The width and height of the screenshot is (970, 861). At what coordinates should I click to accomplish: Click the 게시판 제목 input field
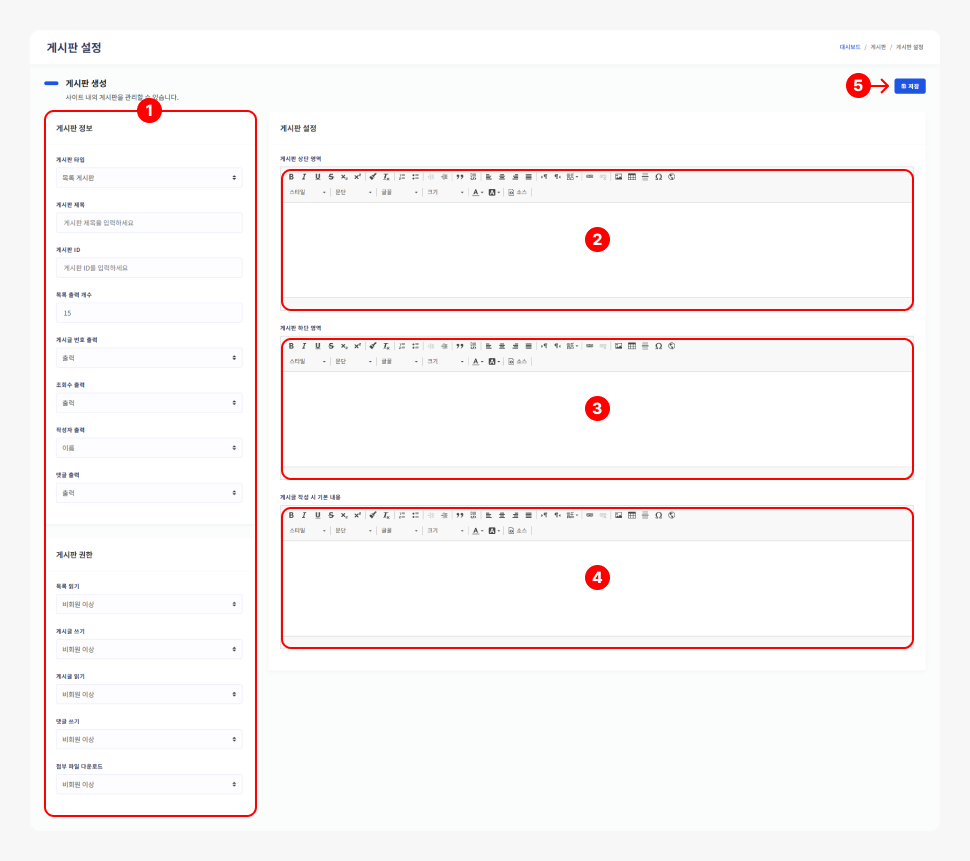click(x=149, y=223)
